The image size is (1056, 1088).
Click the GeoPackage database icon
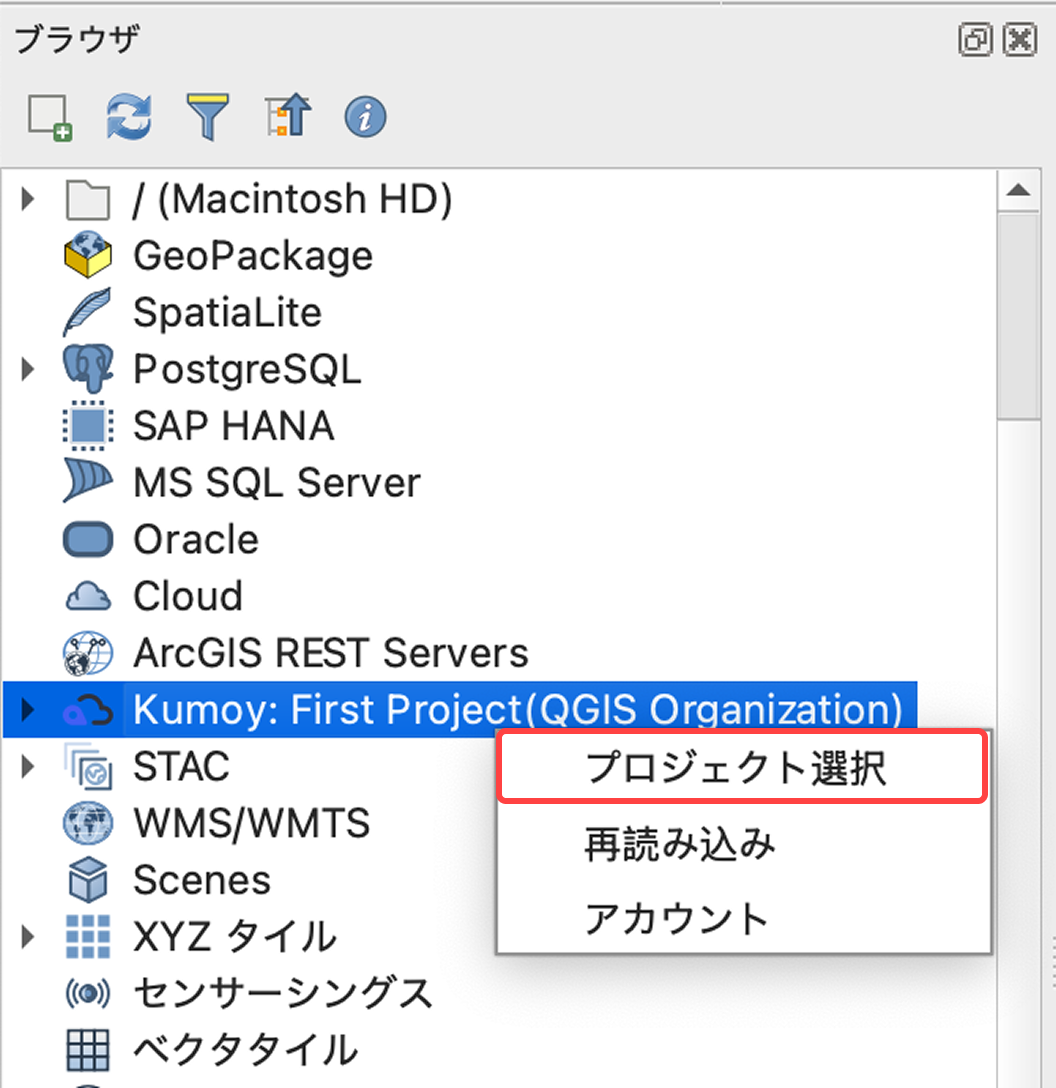[x=88, y=255]
